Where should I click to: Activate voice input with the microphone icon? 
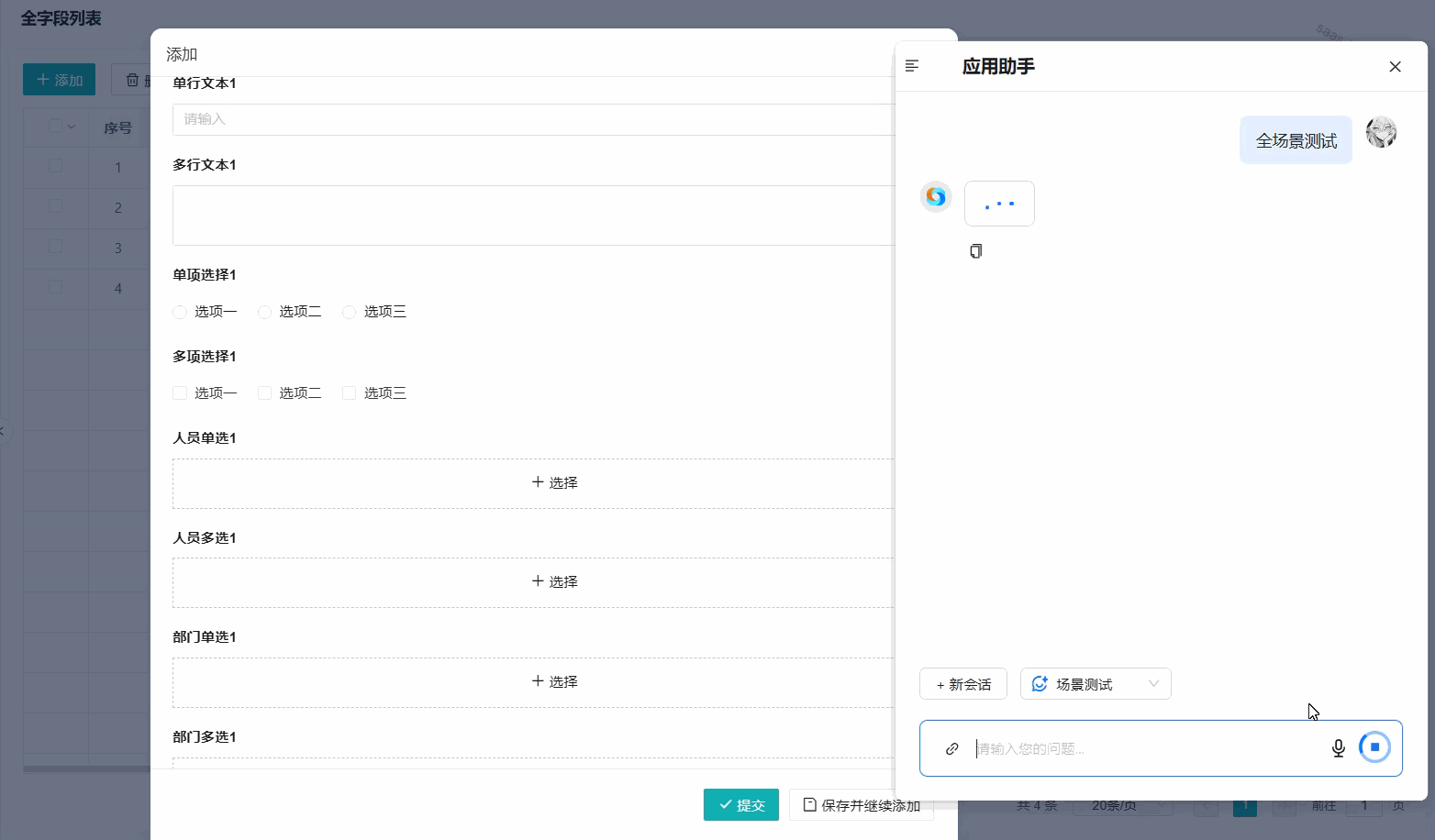pyautogui.click(x=1338, y=747)
